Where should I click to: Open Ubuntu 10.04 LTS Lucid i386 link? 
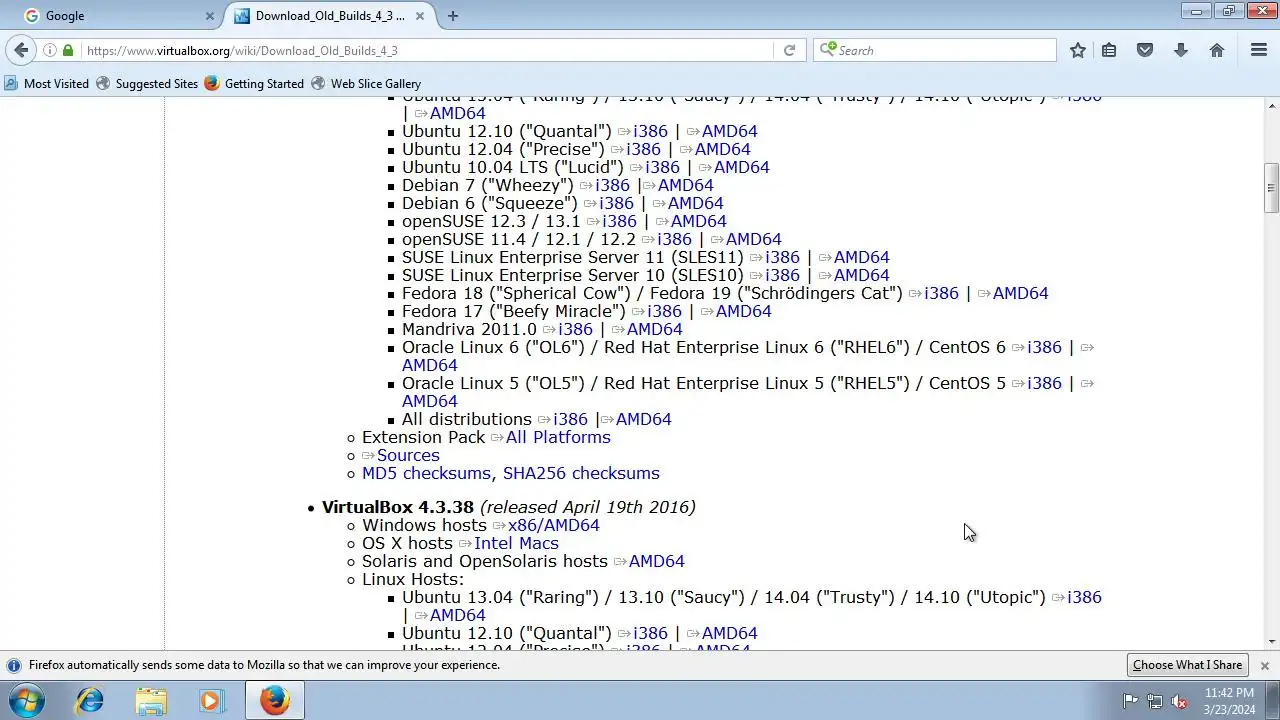tap(662, 167)
